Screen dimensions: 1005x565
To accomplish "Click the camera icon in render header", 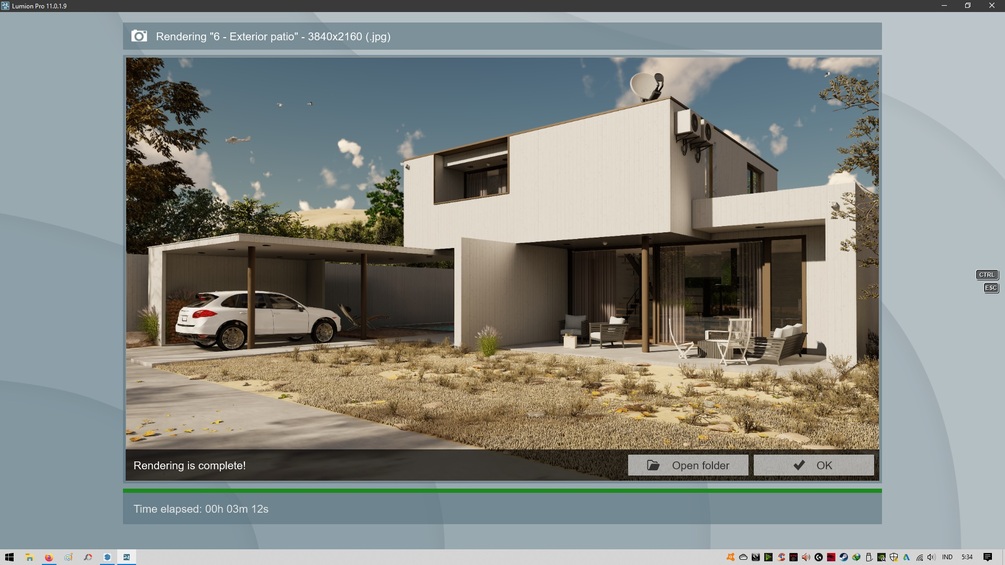I will [x=138, y=36].
